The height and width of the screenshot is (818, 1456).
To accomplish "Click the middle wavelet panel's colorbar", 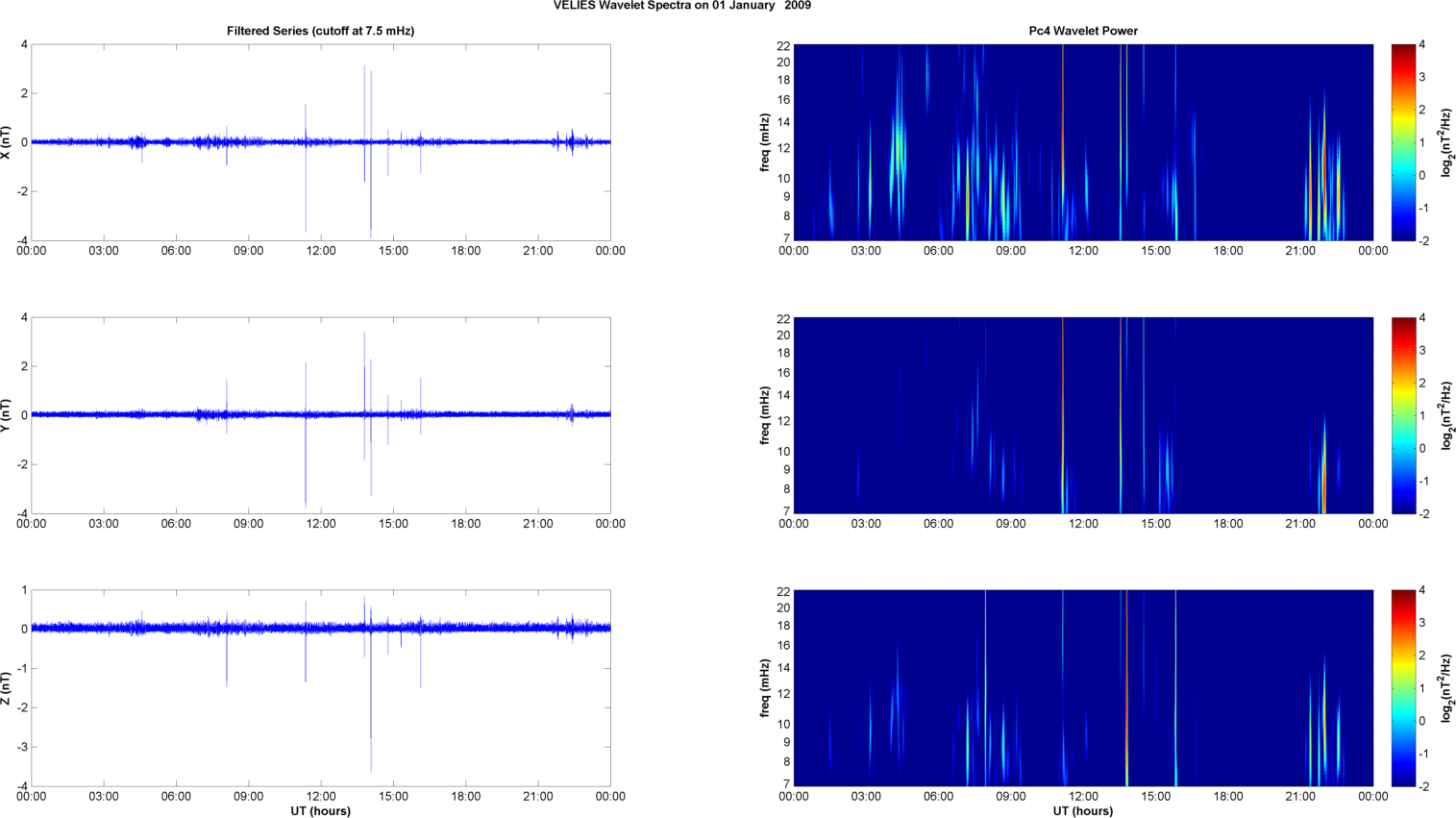I will point(1403,415).
